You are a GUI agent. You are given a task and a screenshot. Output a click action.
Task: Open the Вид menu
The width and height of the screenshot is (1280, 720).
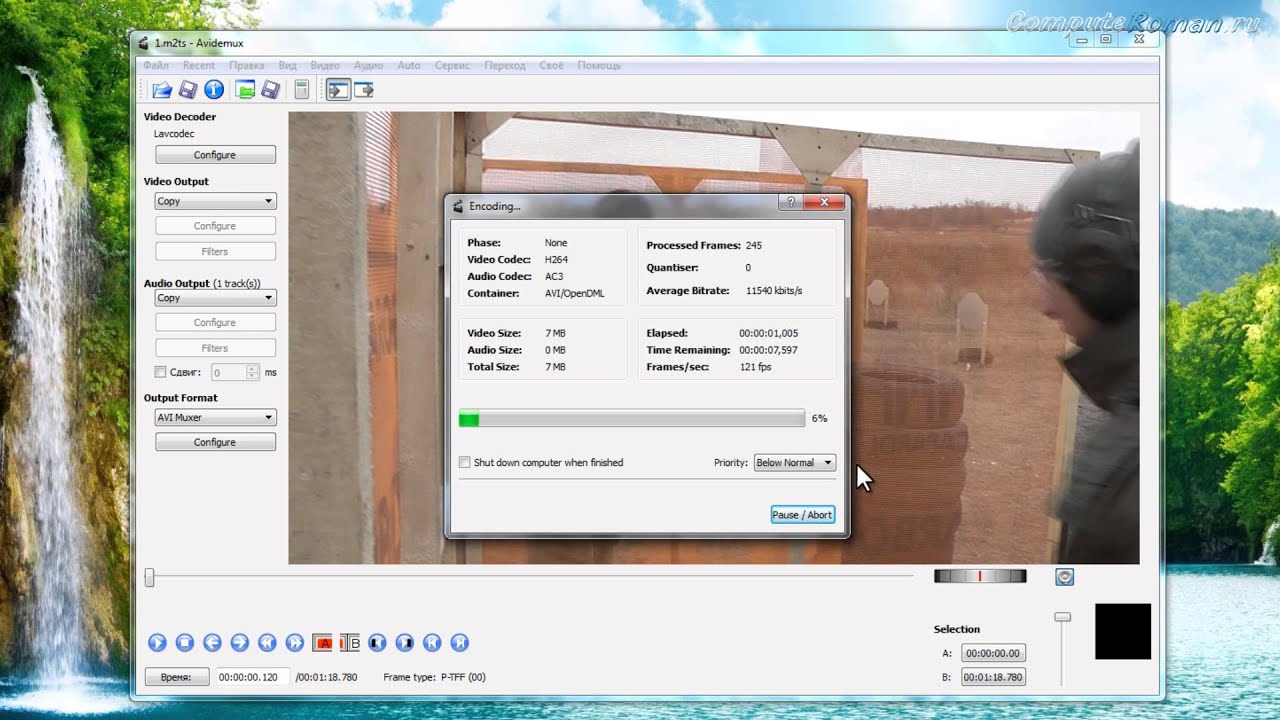[288, 65]
